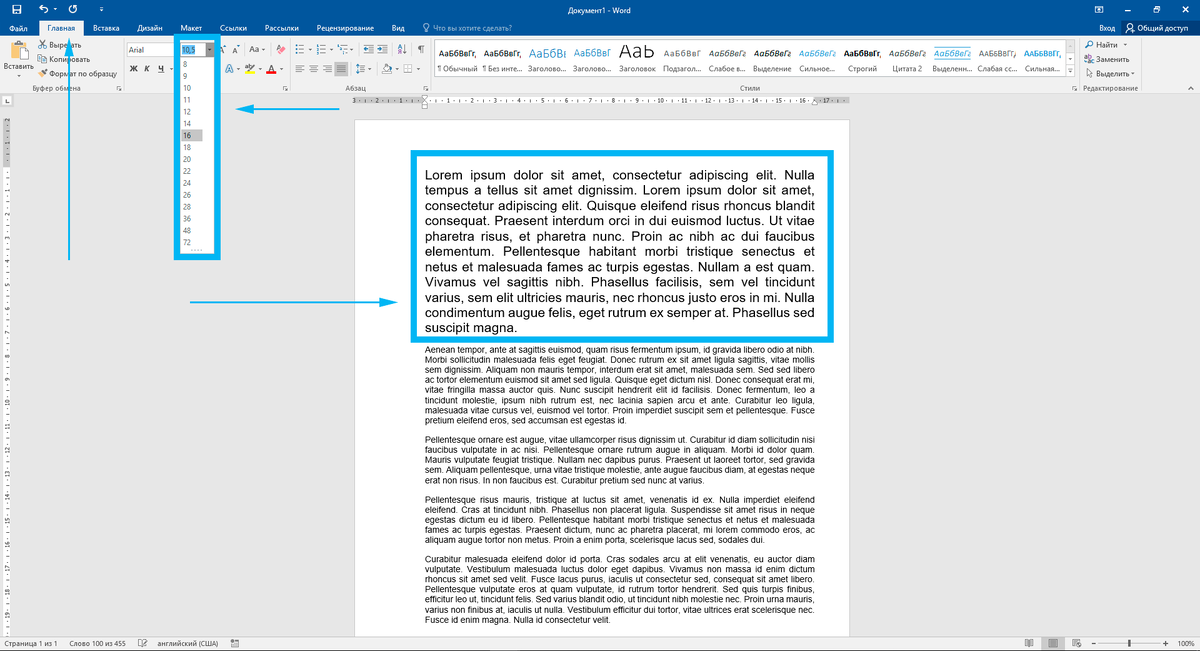This screenshot has height=651, width=1200.
Task: Click the Redo/repeat icon in quick access
Action: click(x=73, y=8)
